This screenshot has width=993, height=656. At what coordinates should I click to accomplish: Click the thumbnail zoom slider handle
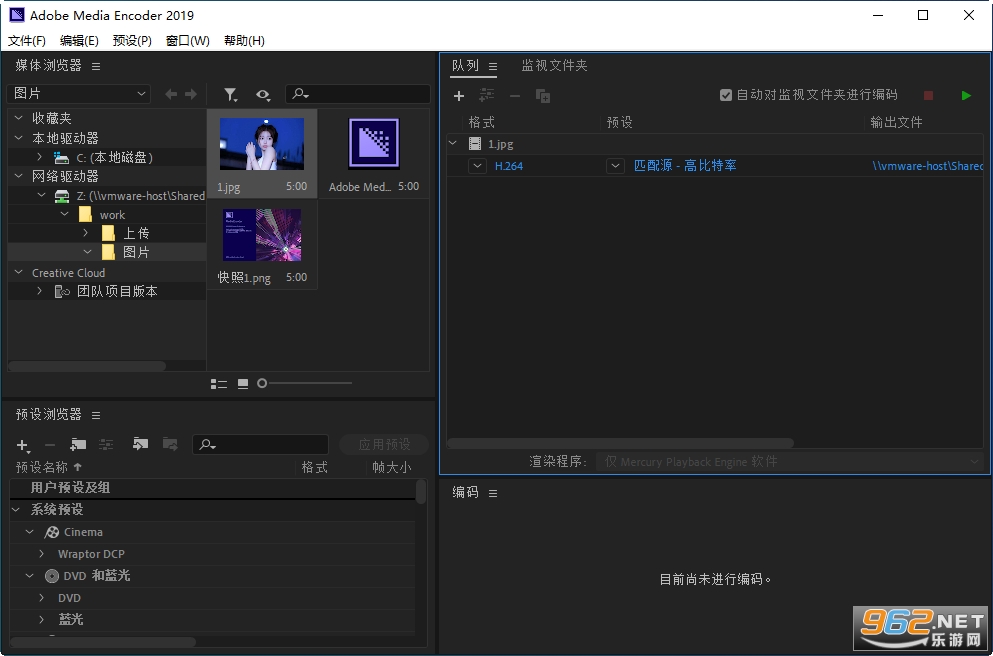point(262,383)
